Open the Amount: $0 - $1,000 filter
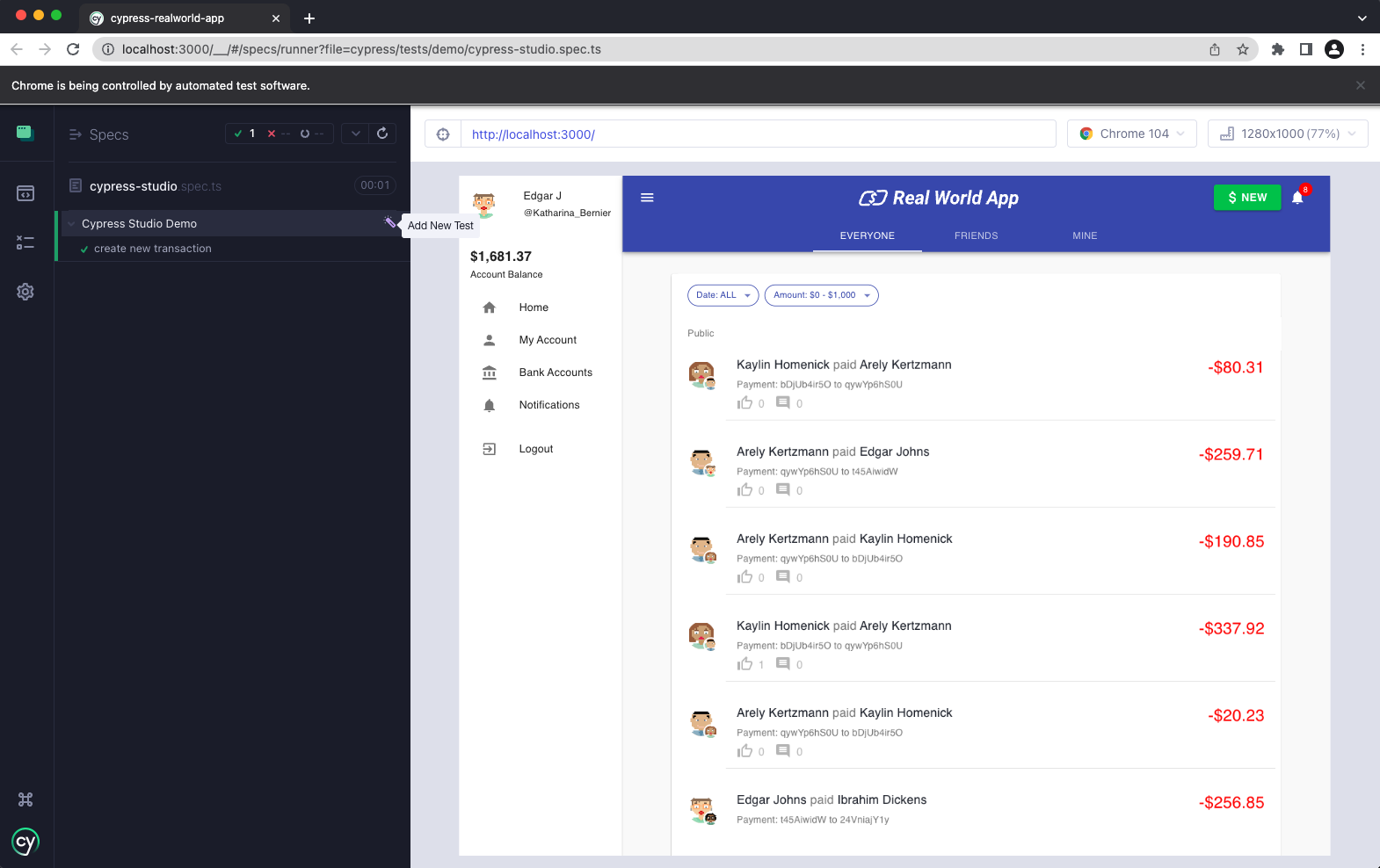Viewport: 1380px width, 868px height. click(x=821, y=295)
